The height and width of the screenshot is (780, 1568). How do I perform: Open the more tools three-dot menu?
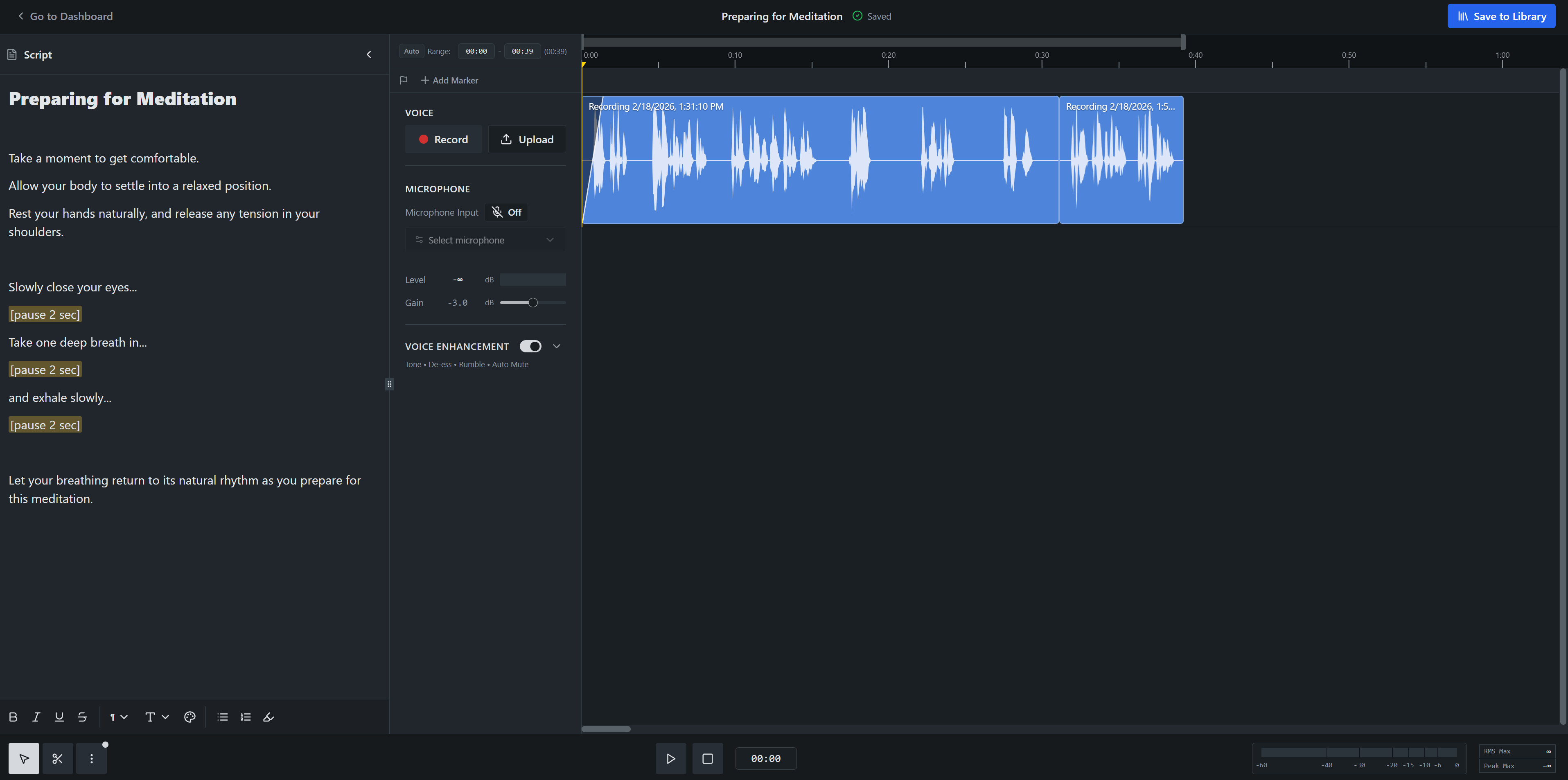pos(91,758)
